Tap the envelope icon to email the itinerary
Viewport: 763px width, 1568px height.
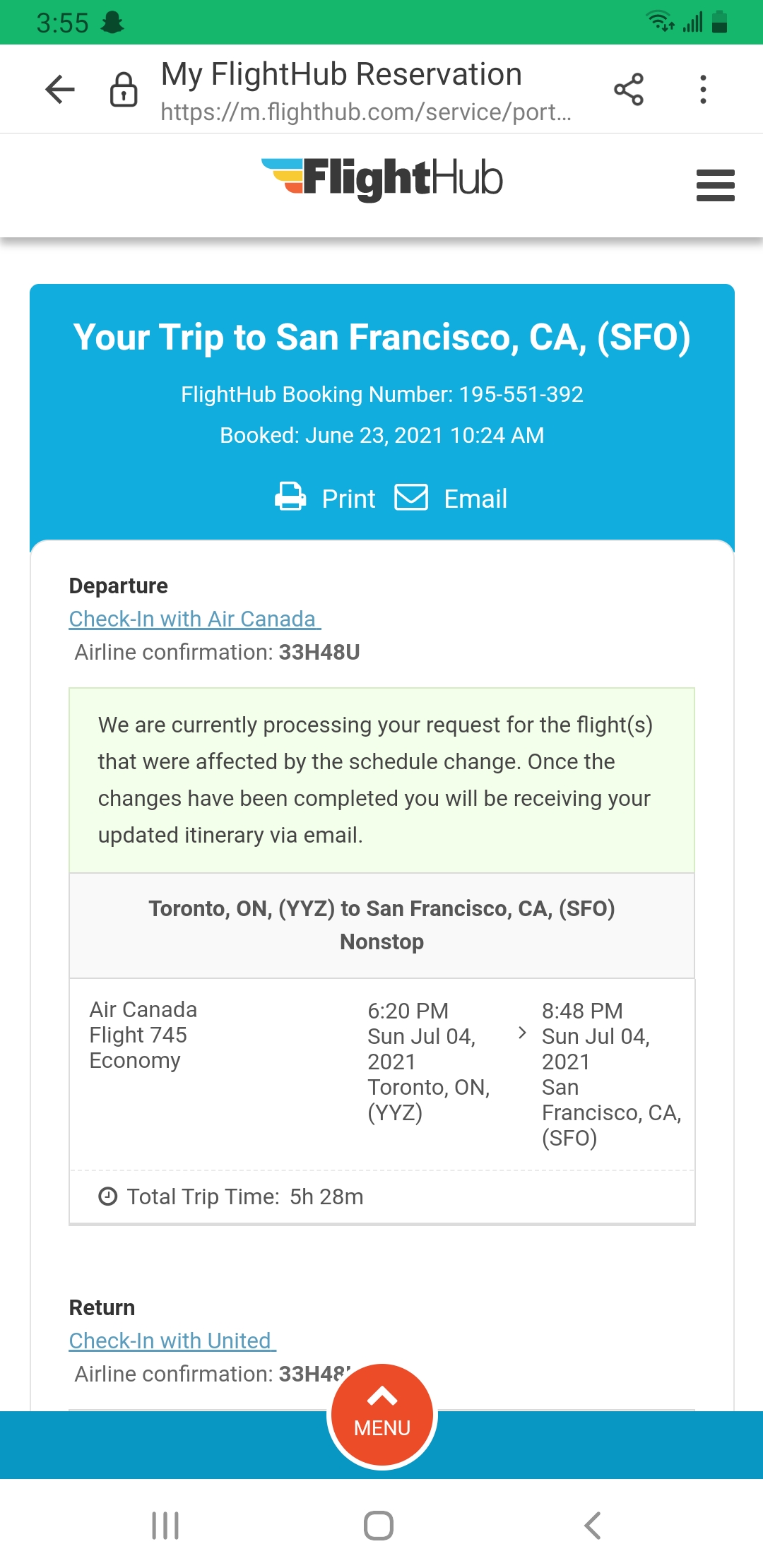pyautogui.click(x=412, y=497)
